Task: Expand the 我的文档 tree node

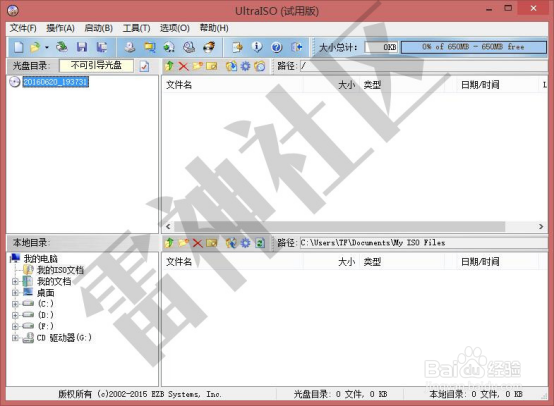Action: click(15, 282)
